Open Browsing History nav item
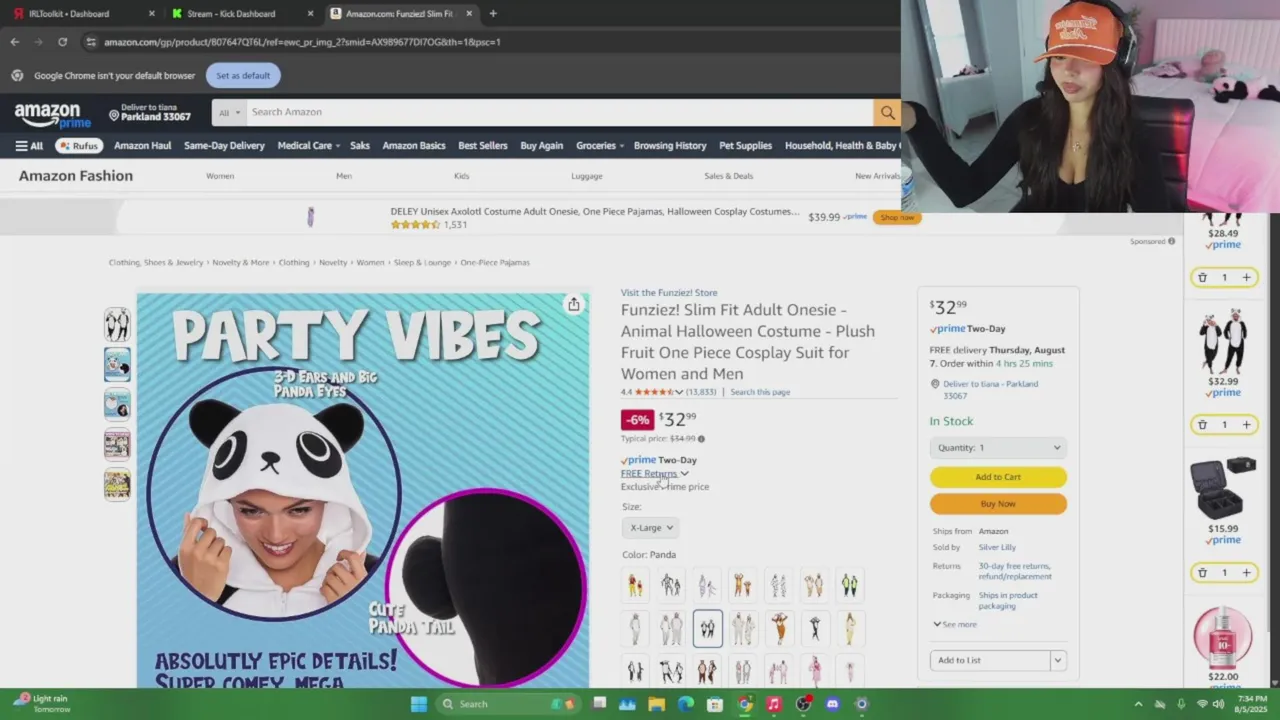The width and height of the screenshot is (1280, 720). coord(670,146)
